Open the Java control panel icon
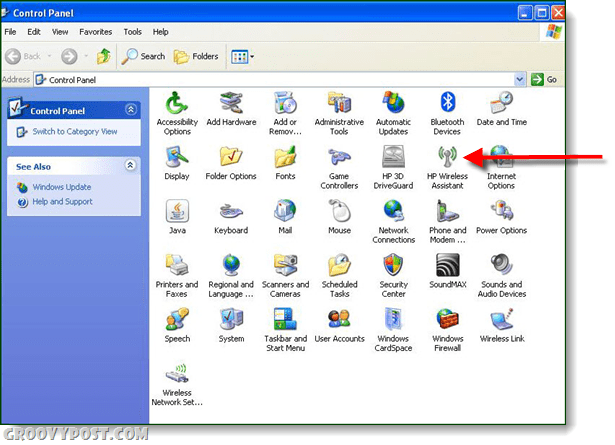Viewport: 615px width, 445px height. click(x=177, y=211)
